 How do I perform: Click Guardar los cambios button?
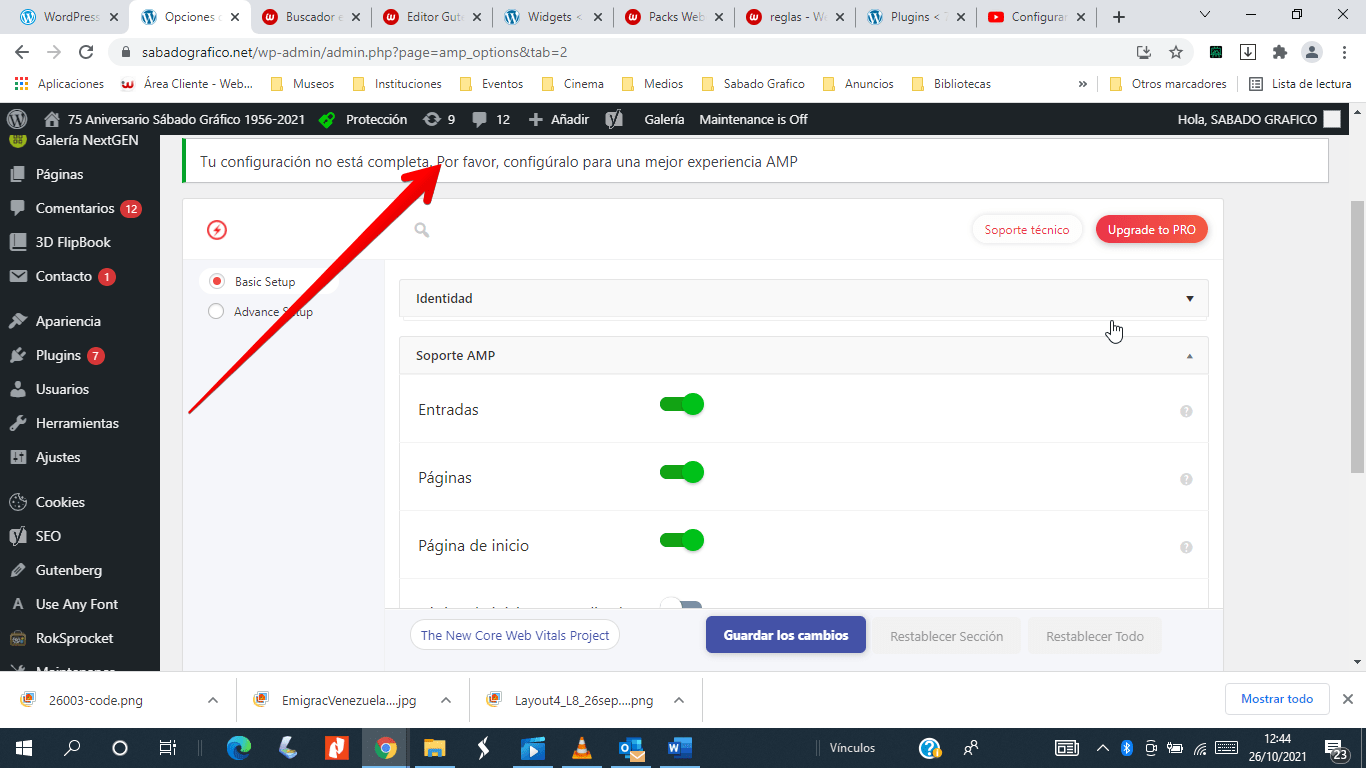[x=786, y=635]
